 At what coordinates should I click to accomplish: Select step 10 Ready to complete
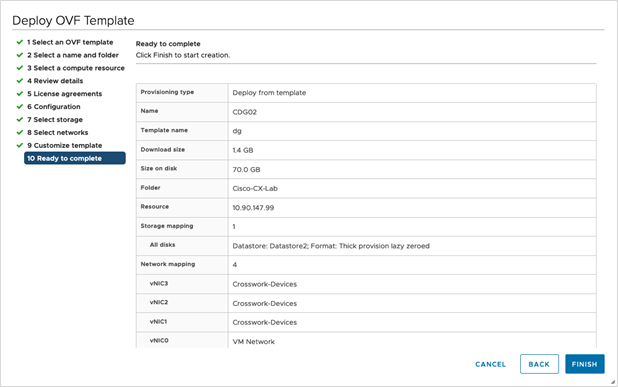click(75, 158)
